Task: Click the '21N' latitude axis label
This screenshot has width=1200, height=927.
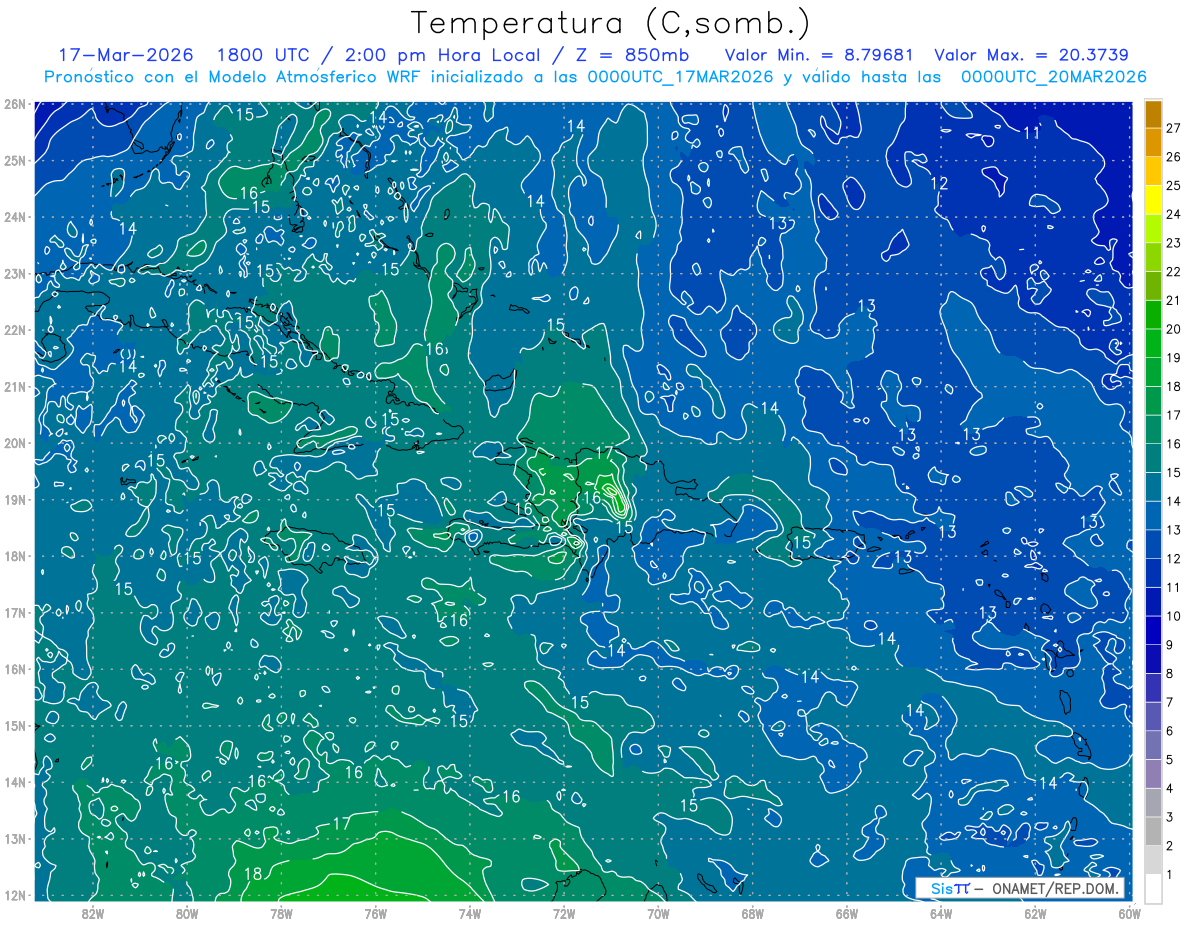Action: 14,386
